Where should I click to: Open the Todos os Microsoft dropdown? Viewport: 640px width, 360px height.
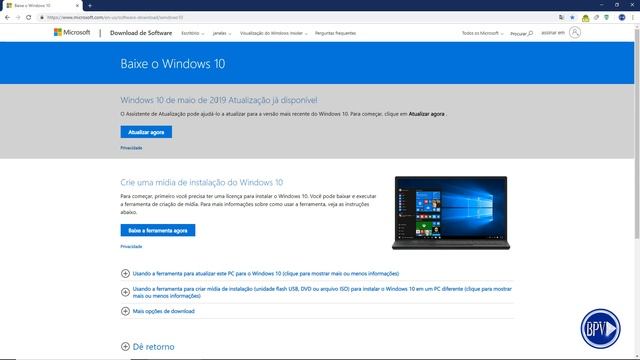coord(482,33)
